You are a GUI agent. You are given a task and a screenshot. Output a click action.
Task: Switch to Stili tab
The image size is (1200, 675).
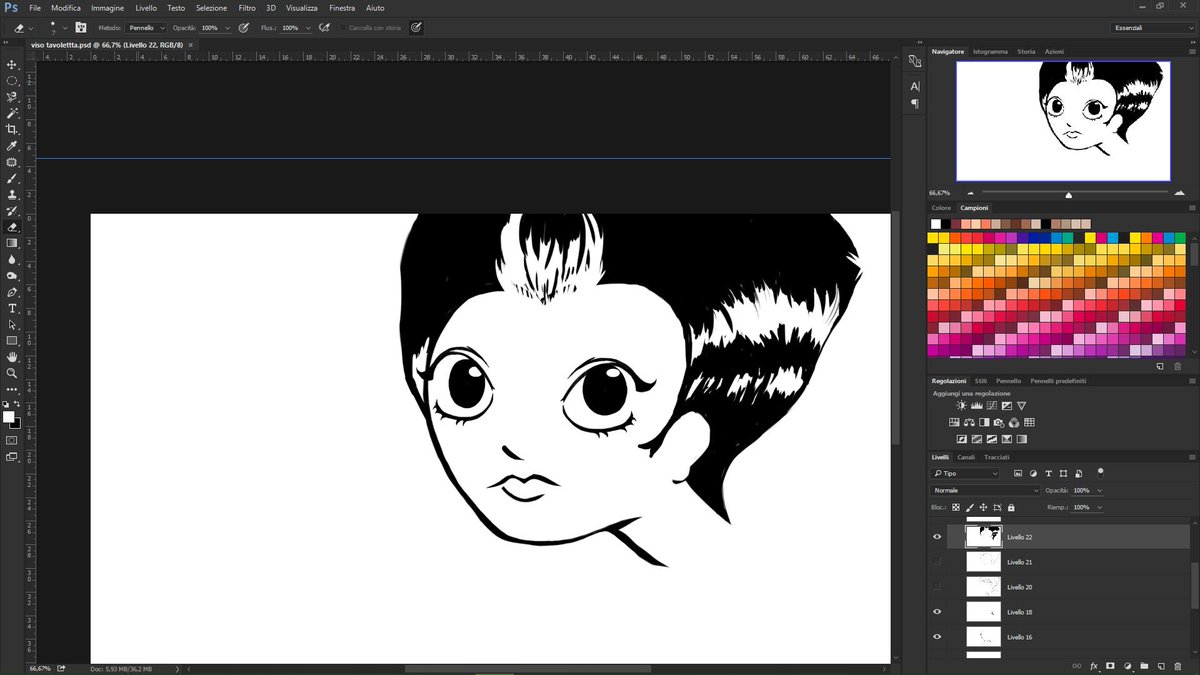981,381
